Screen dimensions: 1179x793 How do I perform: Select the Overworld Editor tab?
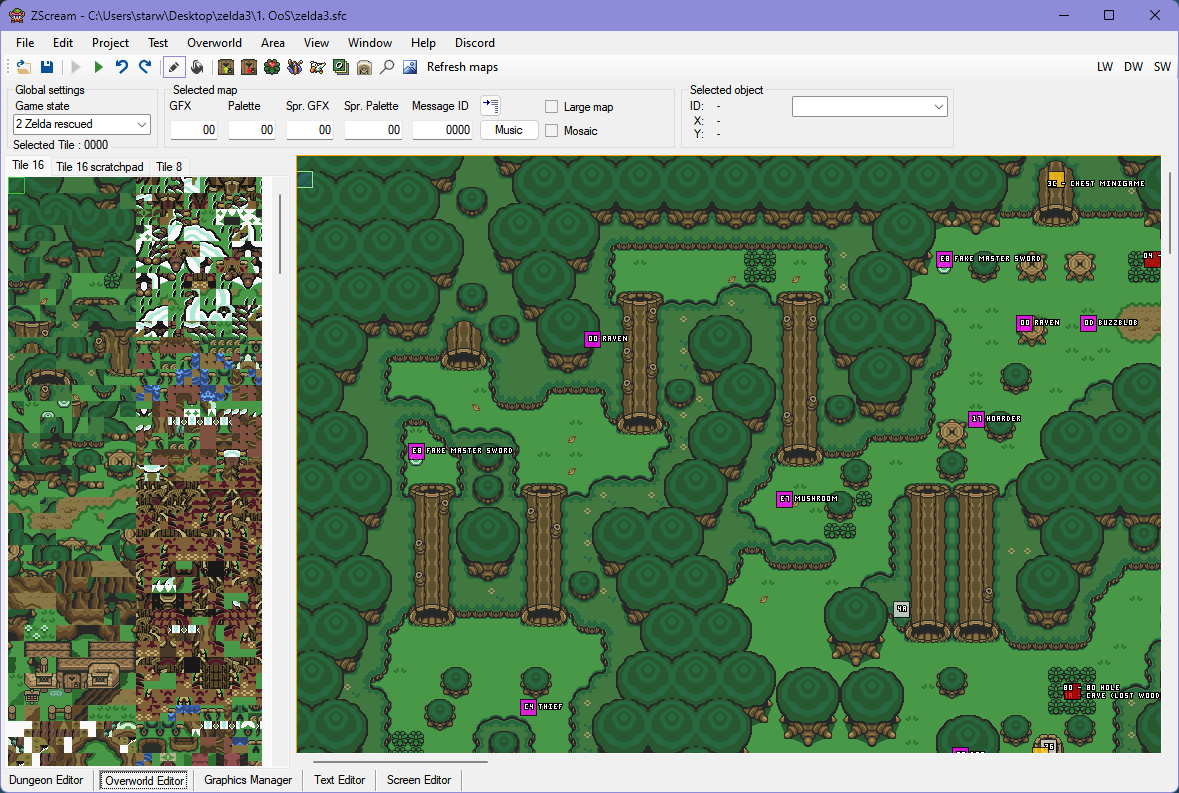pos(144,780)
